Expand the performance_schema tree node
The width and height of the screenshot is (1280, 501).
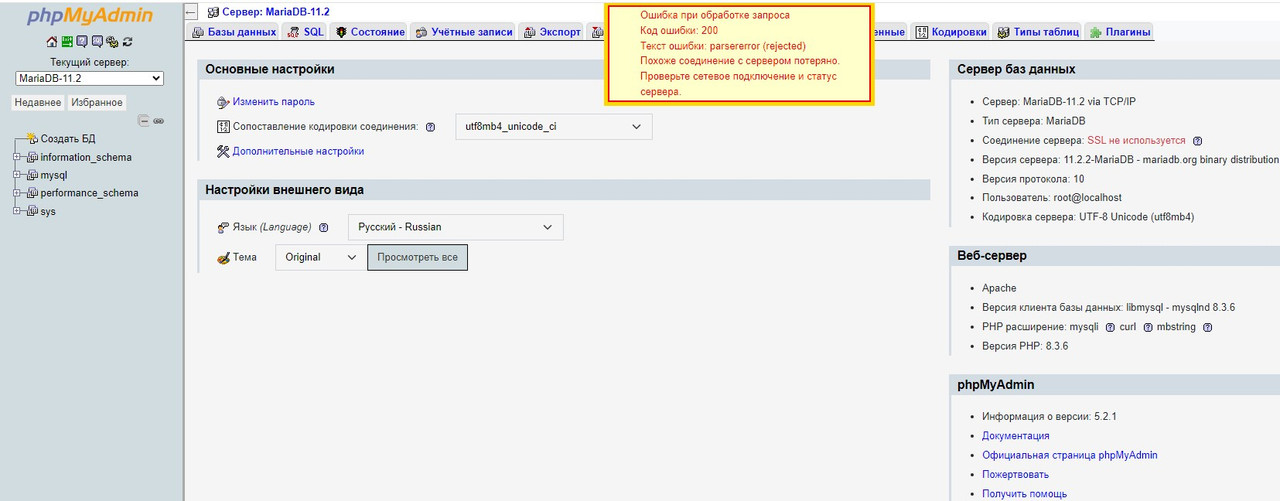[x=17, y=193]
